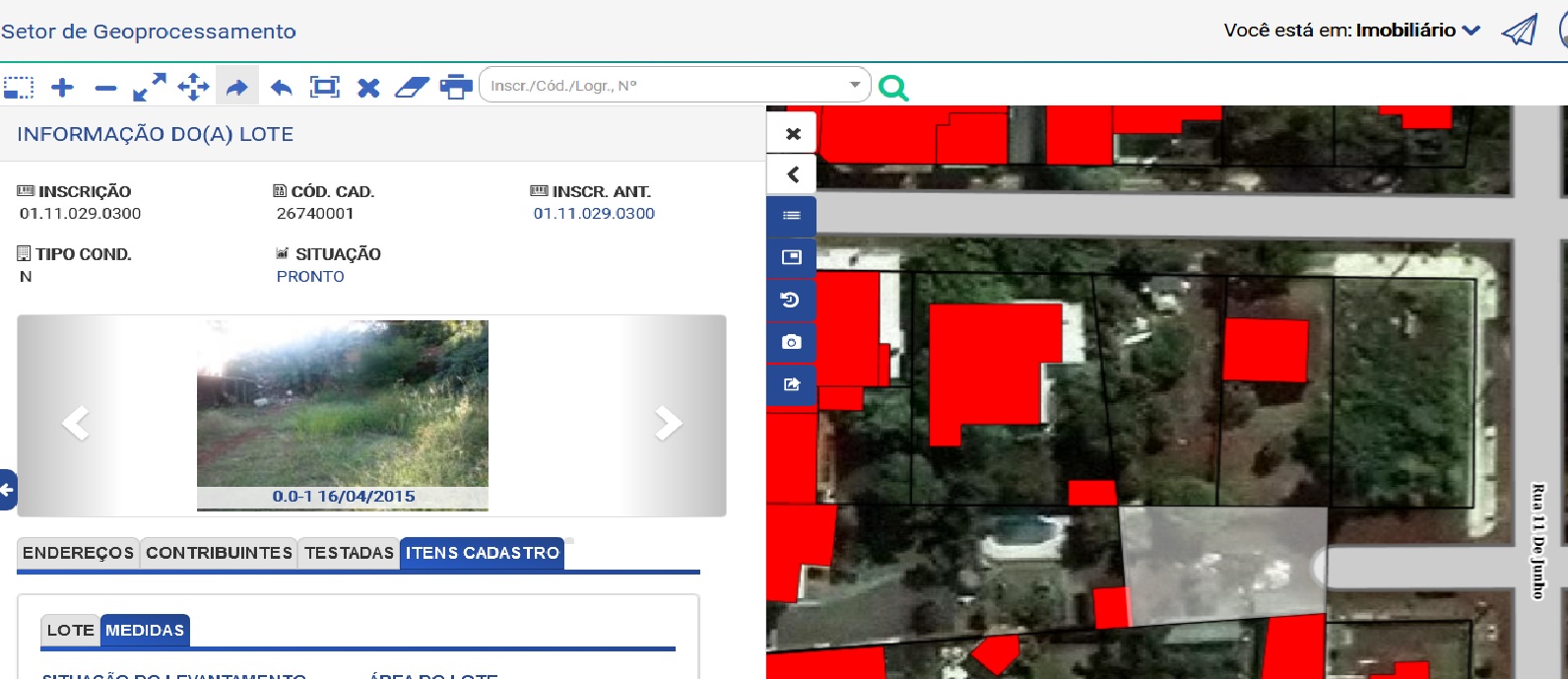The height and width of the screenshot is (679, 1568).
Task: Select the eraser clear tool
Action: click(x=411, y=88)
